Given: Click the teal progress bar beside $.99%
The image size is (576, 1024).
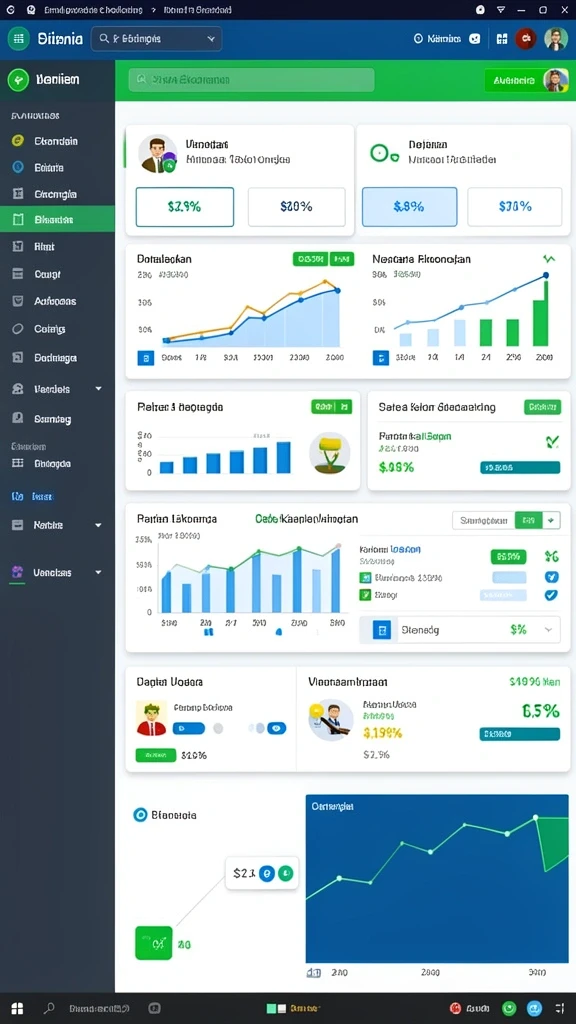Looking at the screenshot, I should [520, 467].
